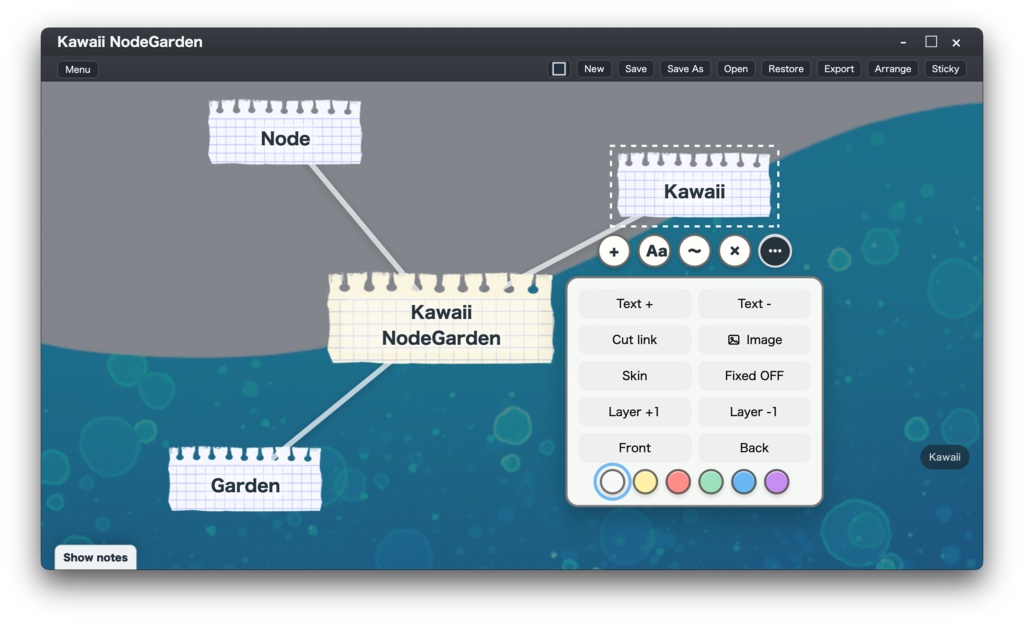The height and width of the screenshot is (624, 1024).
Task: Click the Aa text edit icon
Action: pyautogui.click(x=656, y=251)
